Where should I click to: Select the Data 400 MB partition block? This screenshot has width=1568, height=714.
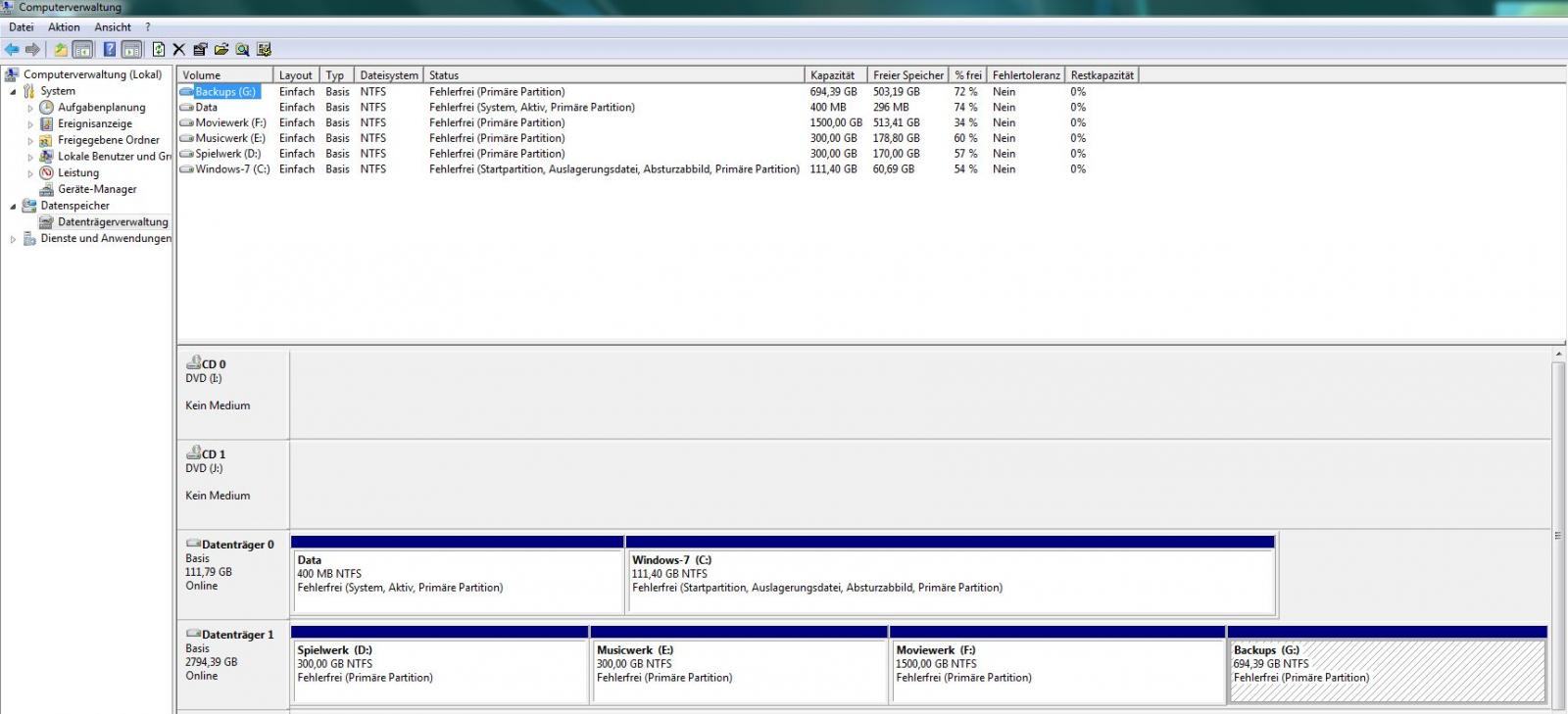tap(458, 575)
